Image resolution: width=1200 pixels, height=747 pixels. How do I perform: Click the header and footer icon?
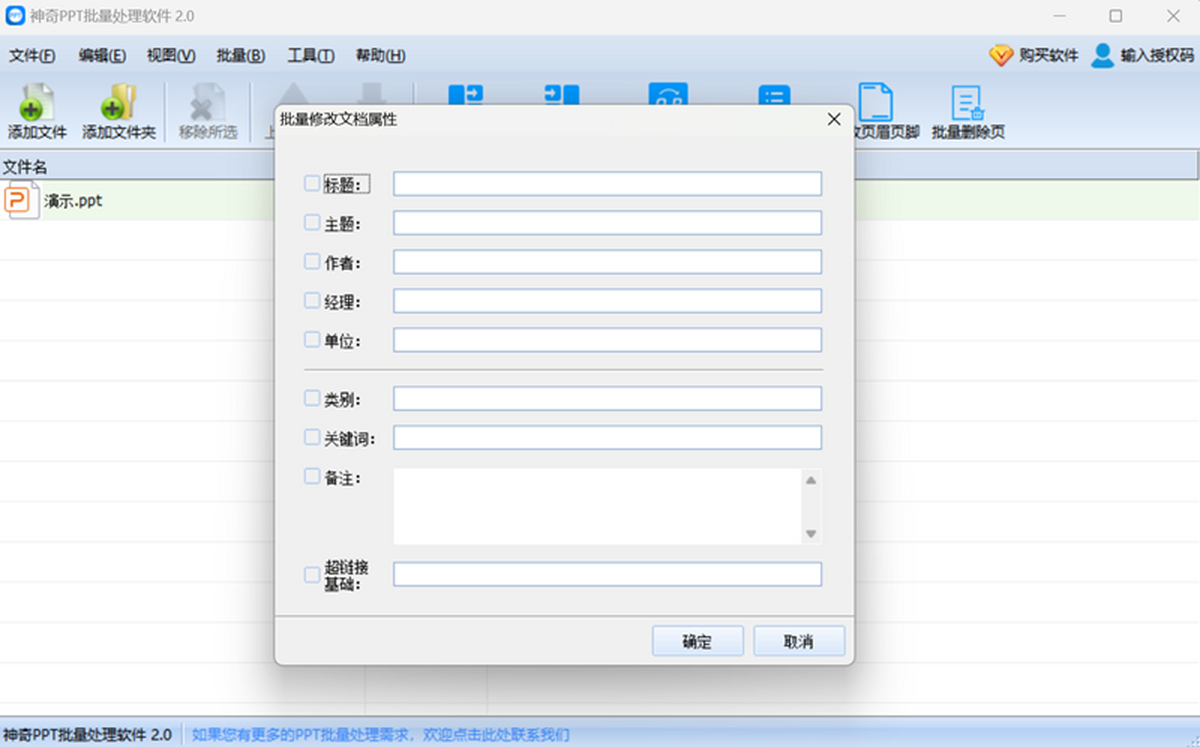pyautogui.click(x=876, y=103)
